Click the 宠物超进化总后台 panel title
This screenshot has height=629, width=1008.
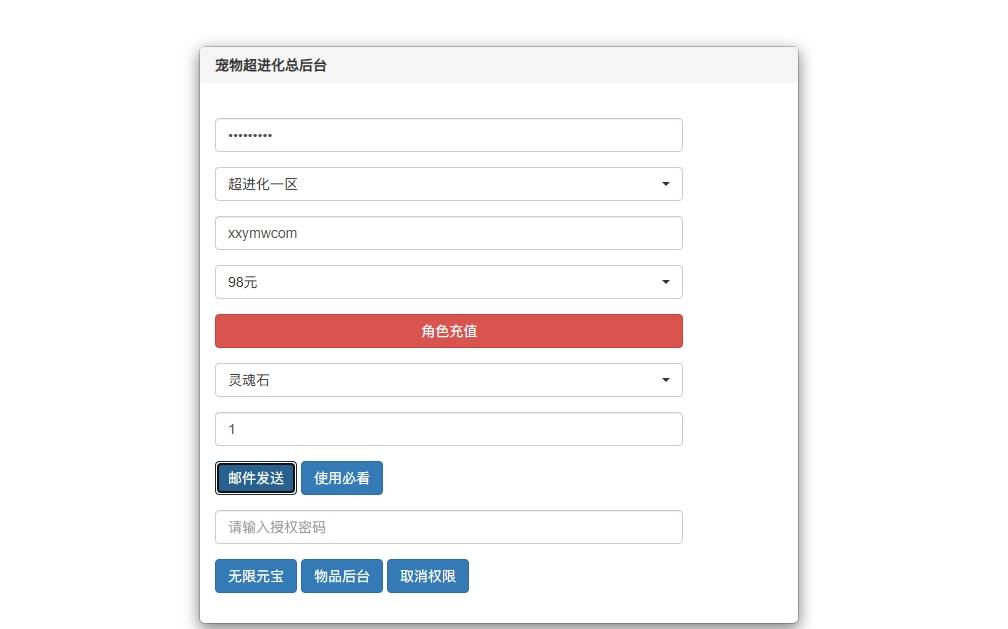click(x=271, y=66)
